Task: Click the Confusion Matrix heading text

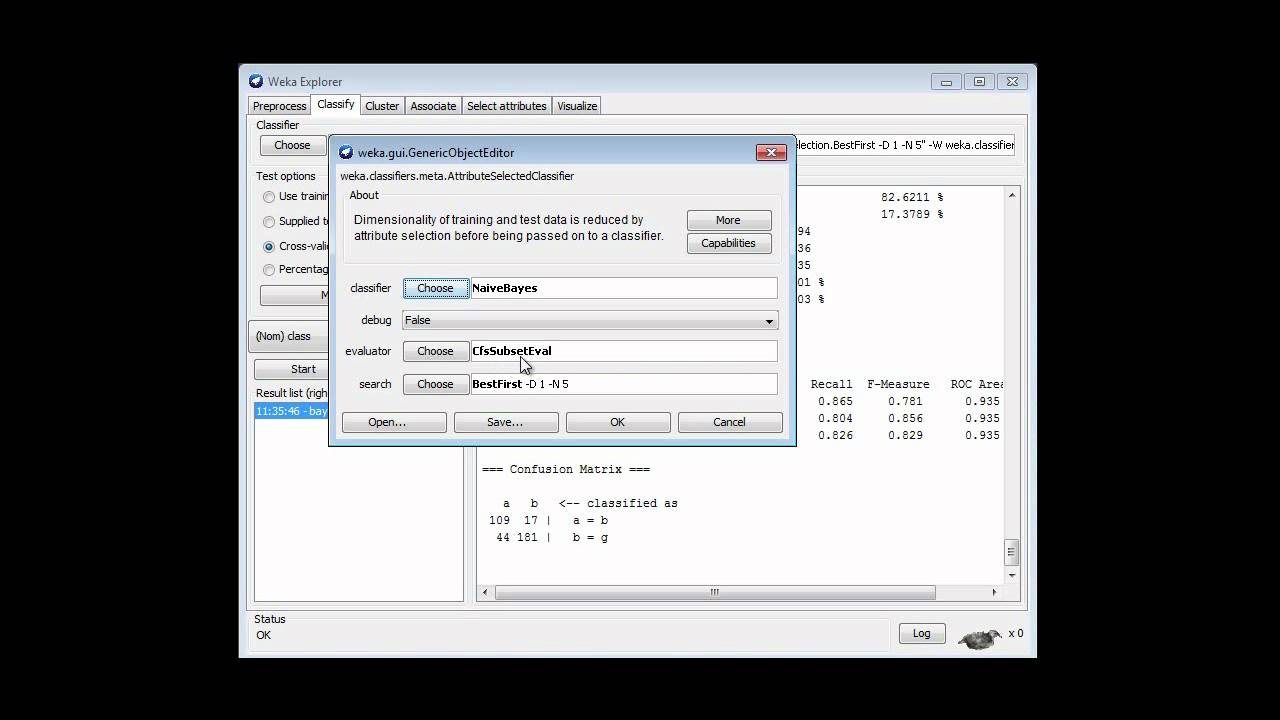Action: click(x=566, y=469)
